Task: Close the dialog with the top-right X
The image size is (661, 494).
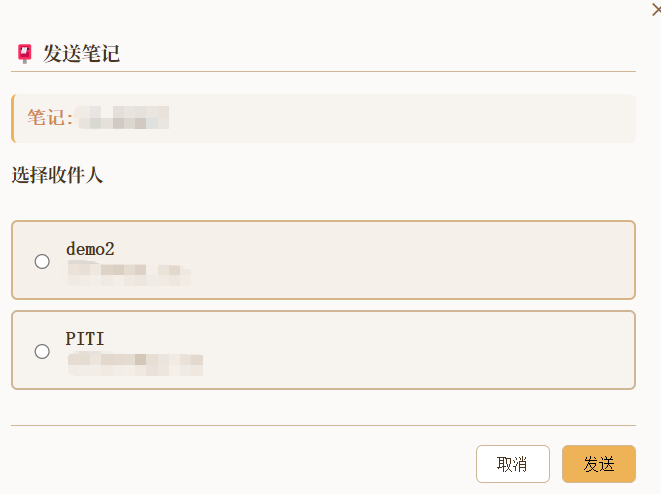Action: tap(656, 10)
